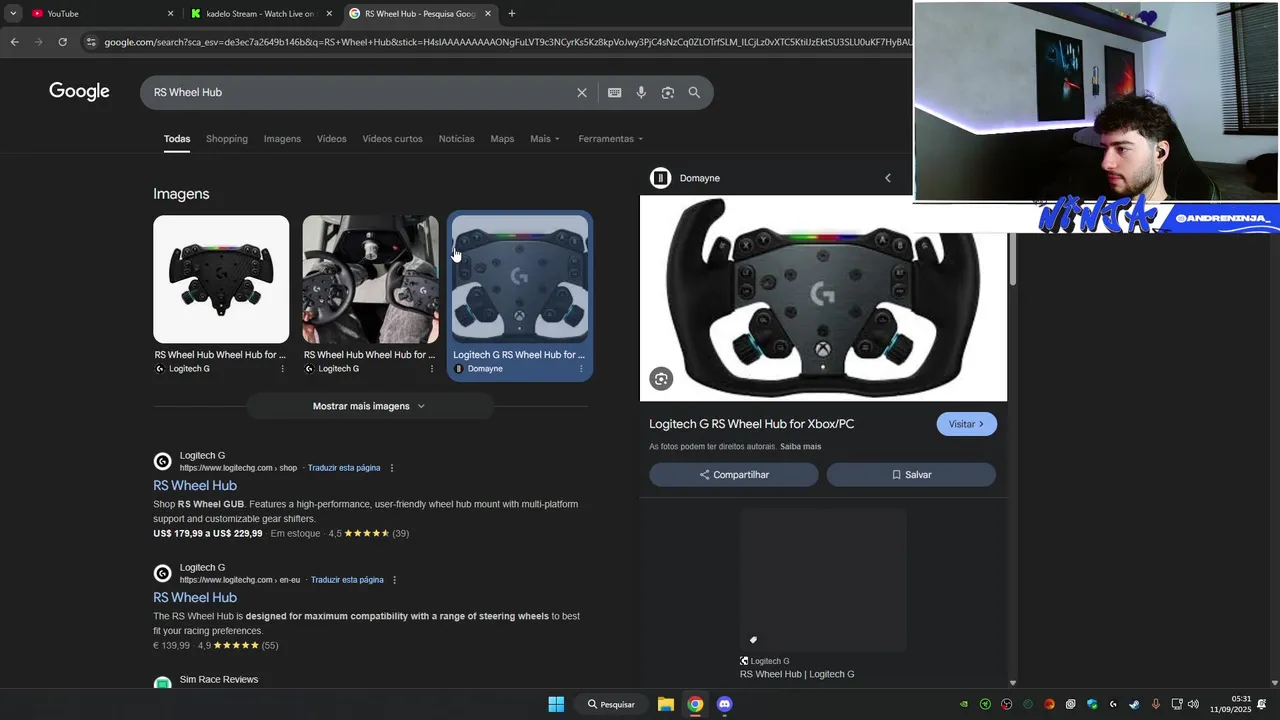Open Steam tray icon
The width and height of the screenshot is (1280, 720).
pyautogui.click(x=1134, y=704)
